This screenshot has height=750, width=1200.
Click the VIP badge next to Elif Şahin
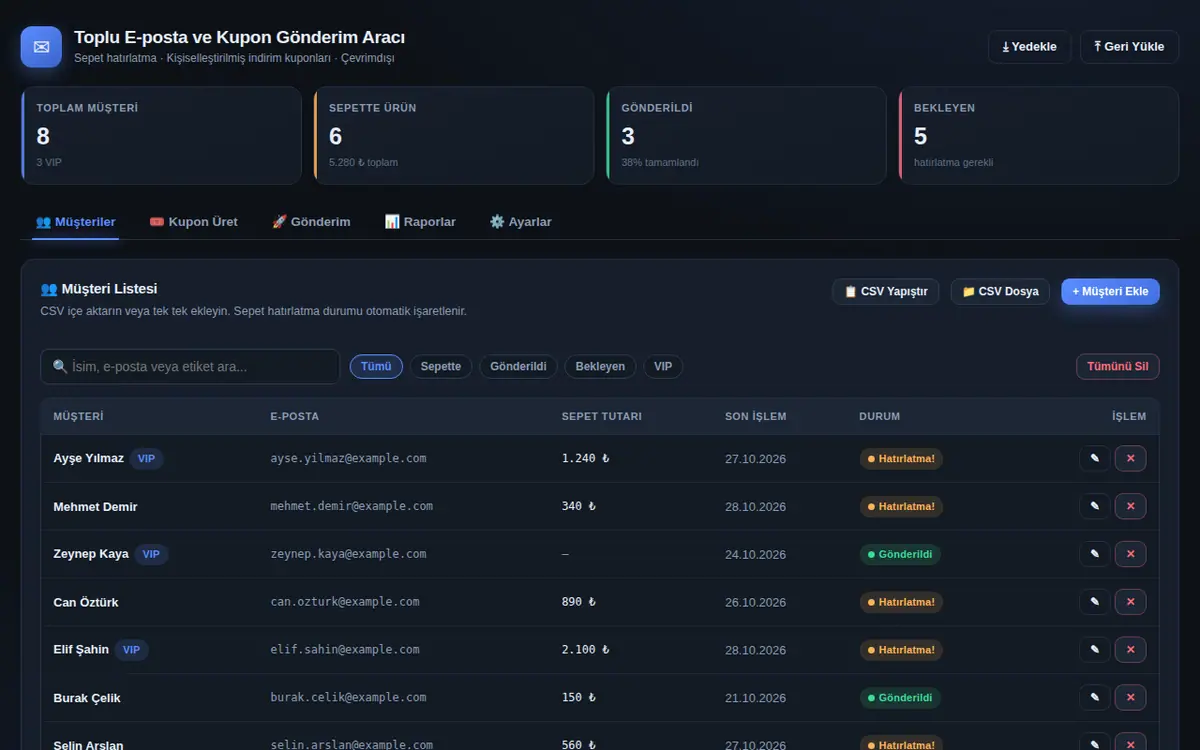(131, 650)
